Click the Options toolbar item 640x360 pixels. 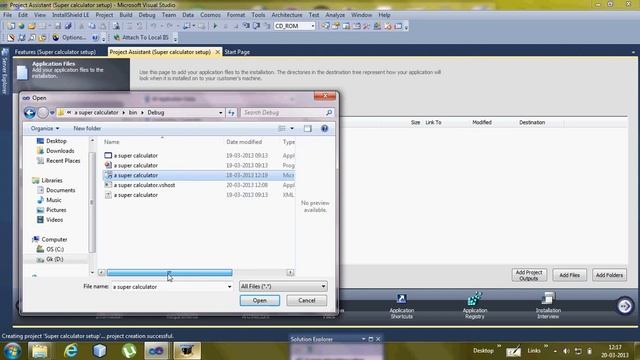(69, 37)
